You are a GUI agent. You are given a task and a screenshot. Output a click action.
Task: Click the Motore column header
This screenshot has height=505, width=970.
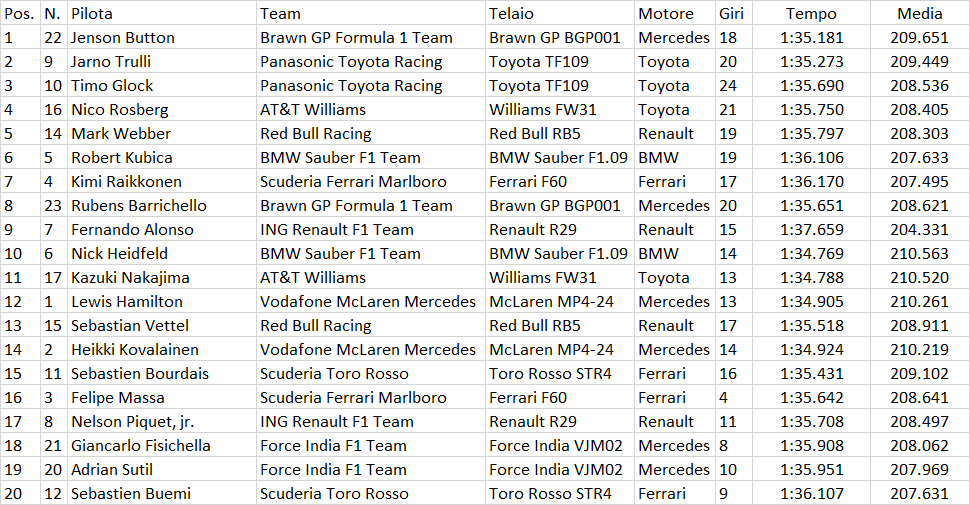pos(674,13)
